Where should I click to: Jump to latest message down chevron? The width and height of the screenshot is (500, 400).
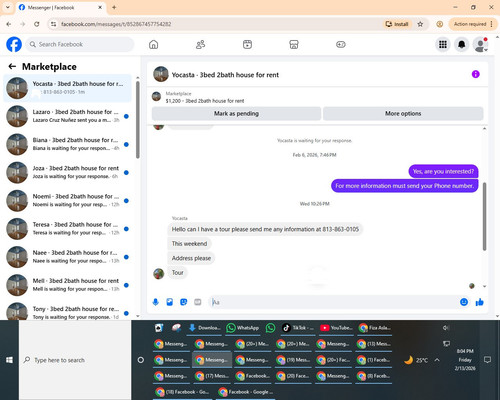tap(484, 286)
